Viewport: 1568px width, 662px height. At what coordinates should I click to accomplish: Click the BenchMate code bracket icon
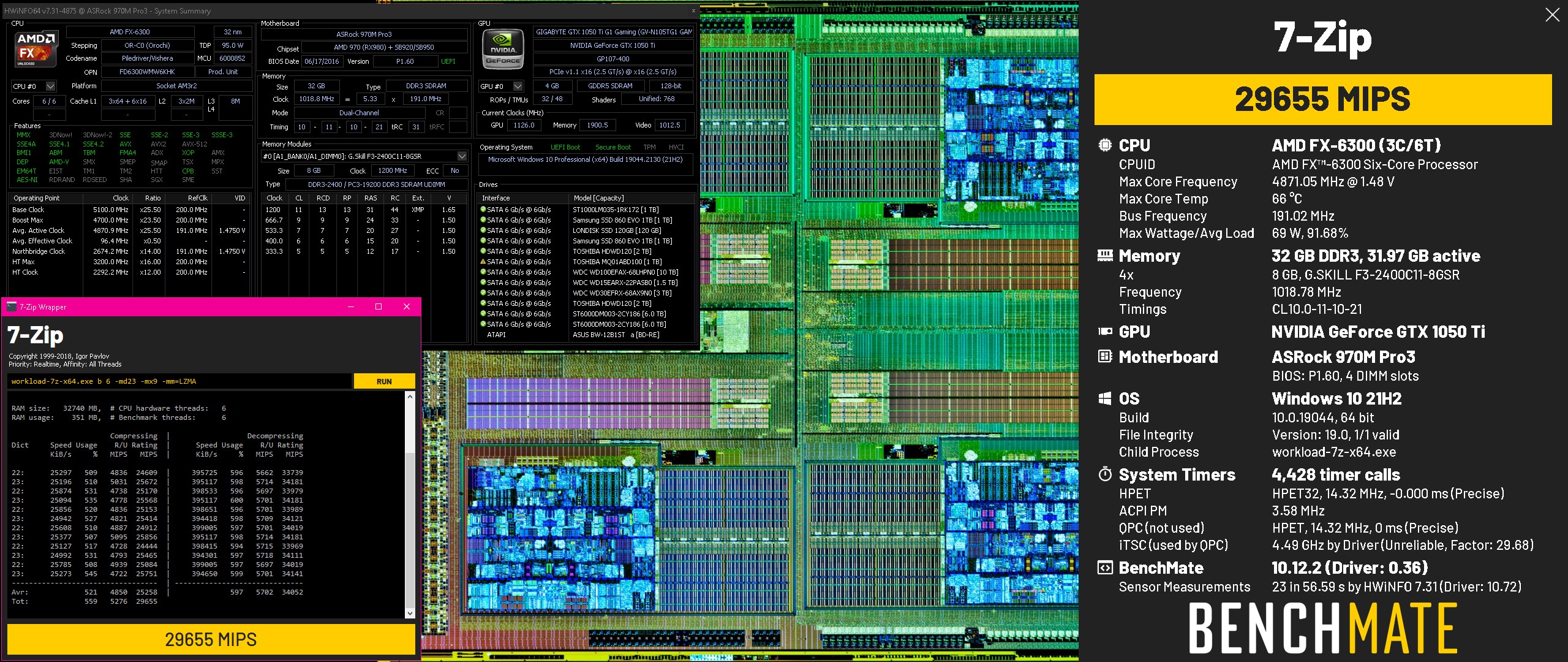click(1105, 568)
